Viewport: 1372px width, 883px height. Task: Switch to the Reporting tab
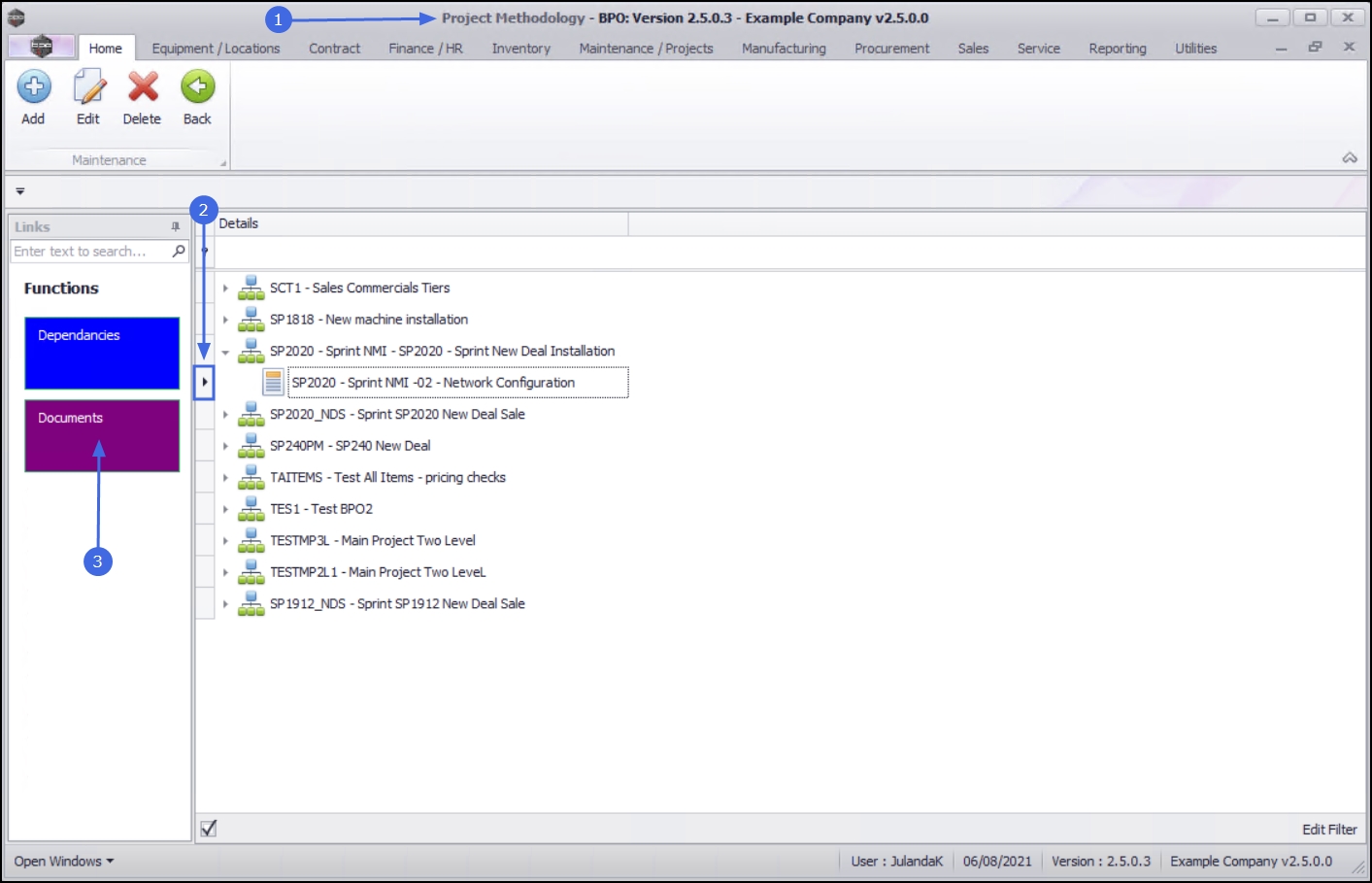point(1118,49)
